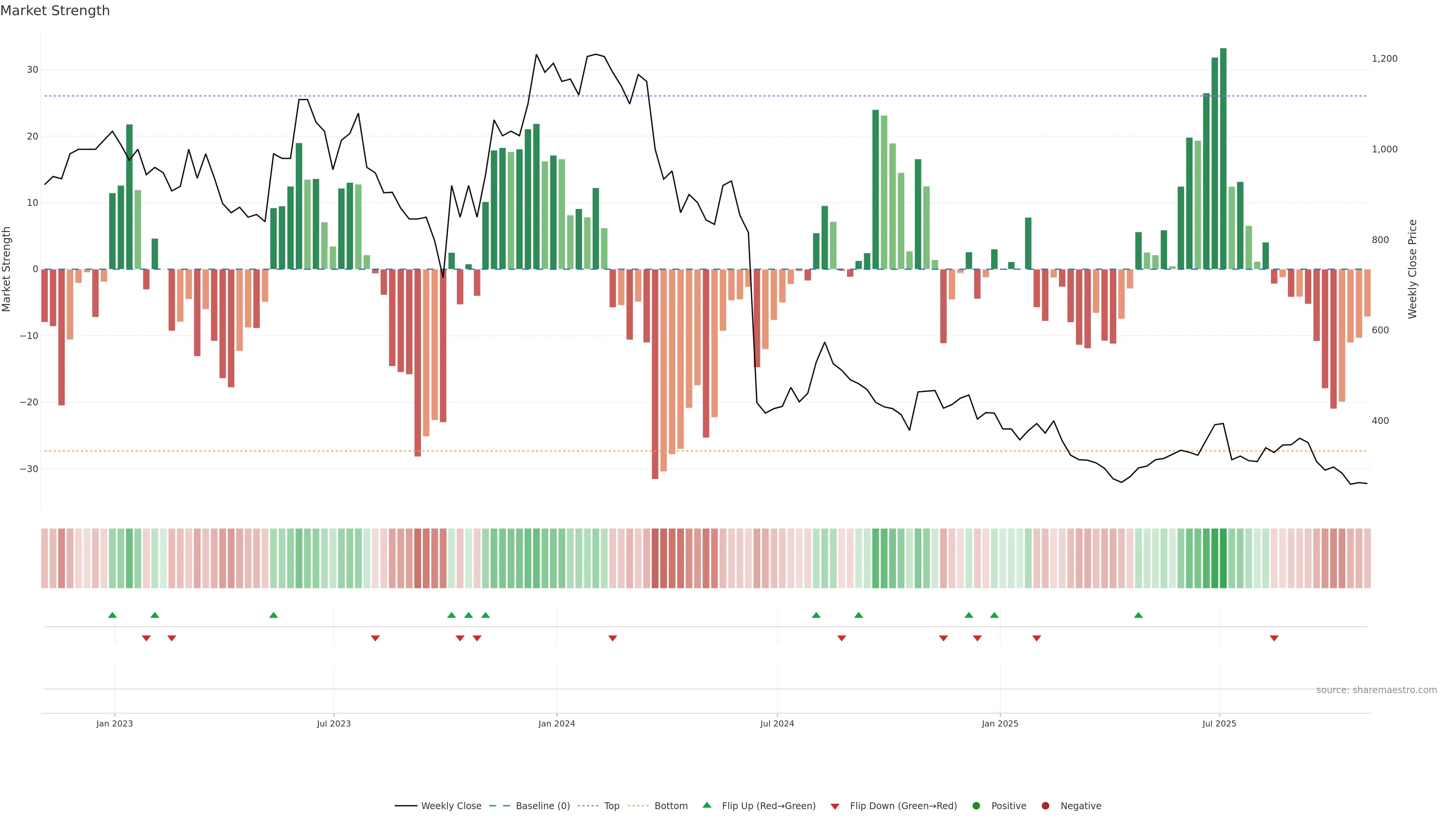Viewport: 1456px width, 819px height.
Task: Click the Jan 2024 x-axis label
Action: 556,723
